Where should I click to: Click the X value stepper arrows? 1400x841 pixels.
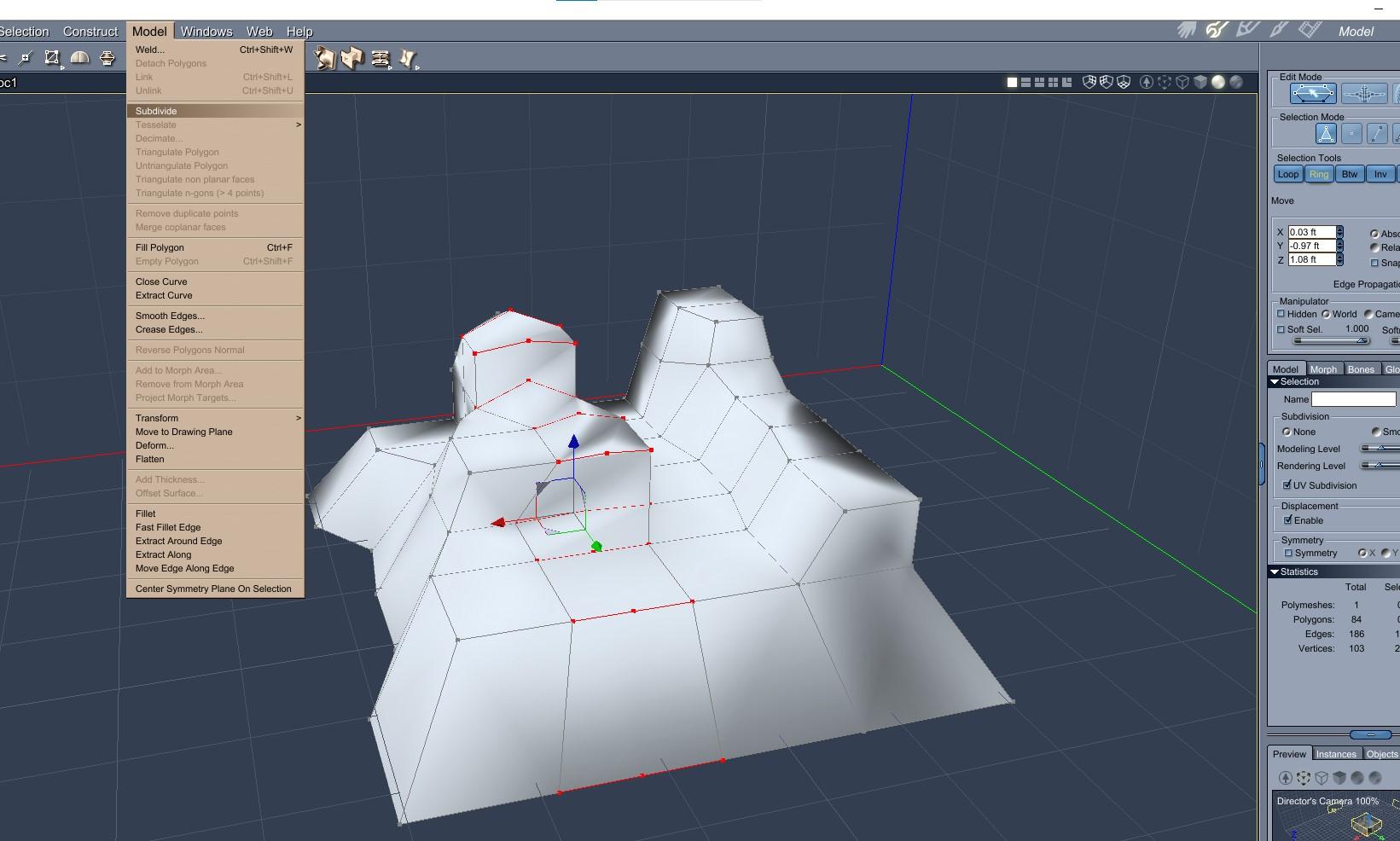1339,232
